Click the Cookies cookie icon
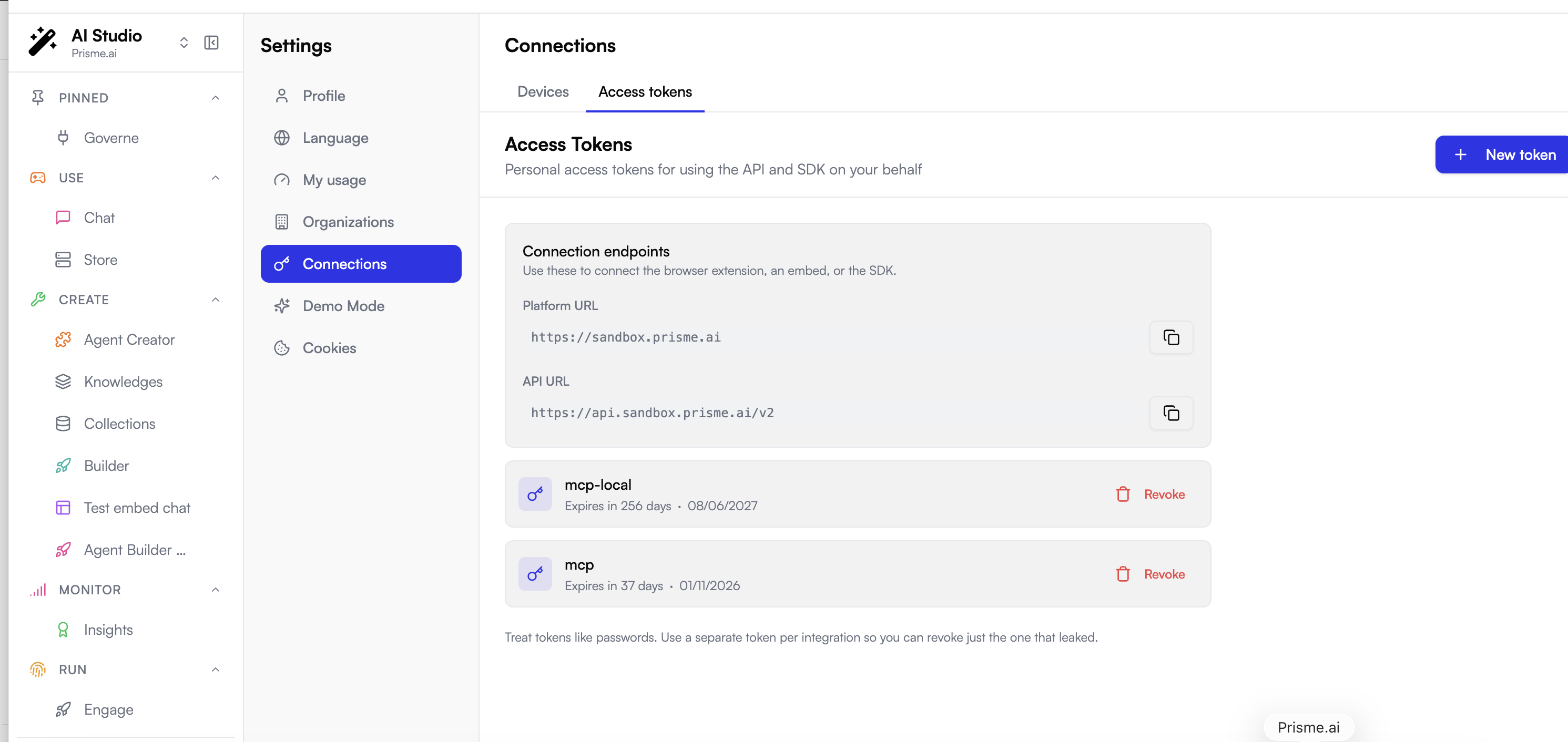 coord(282,348)
